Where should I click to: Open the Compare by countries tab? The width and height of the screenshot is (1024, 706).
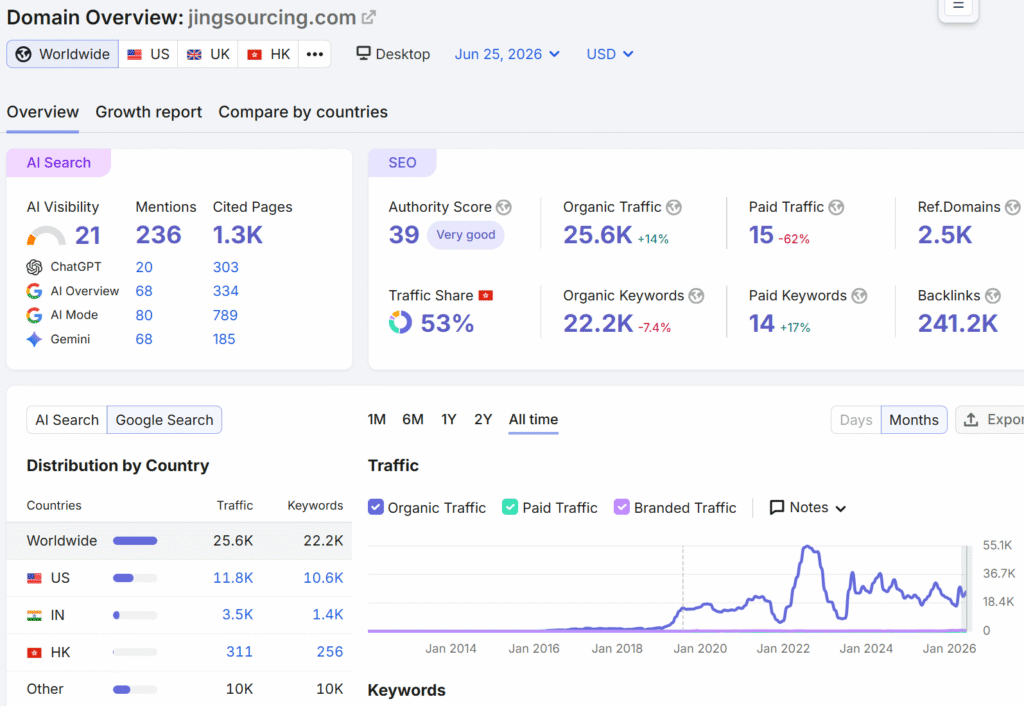pos(303,112)
